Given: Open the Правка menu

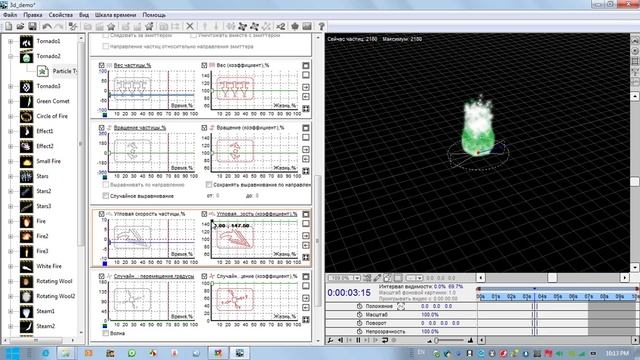Looking at the screenshot, I should [x=33, y=15].
